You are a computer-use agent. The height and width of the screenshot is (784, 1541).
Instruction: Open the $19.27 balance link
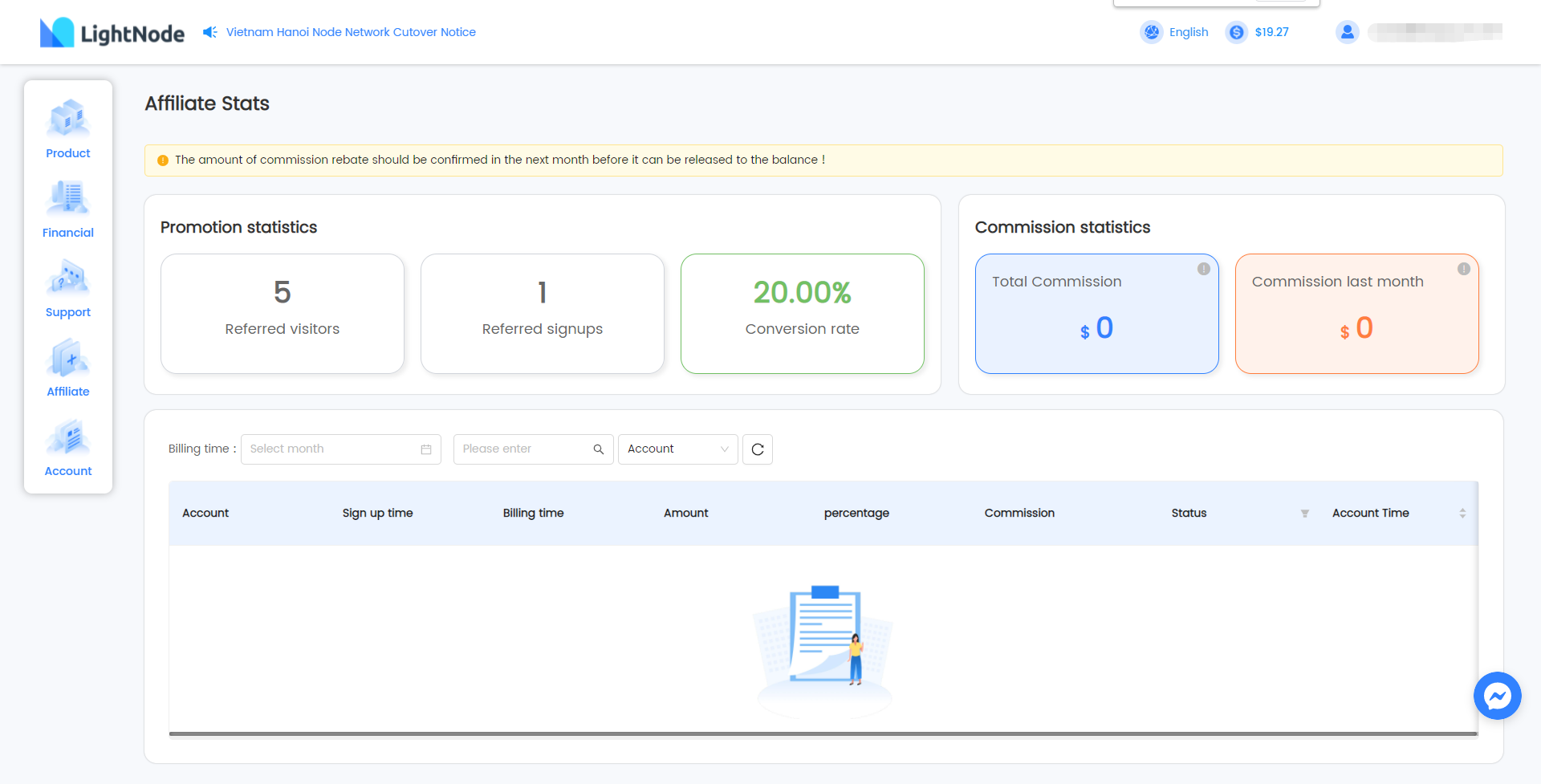click(x=1271, y=32)
